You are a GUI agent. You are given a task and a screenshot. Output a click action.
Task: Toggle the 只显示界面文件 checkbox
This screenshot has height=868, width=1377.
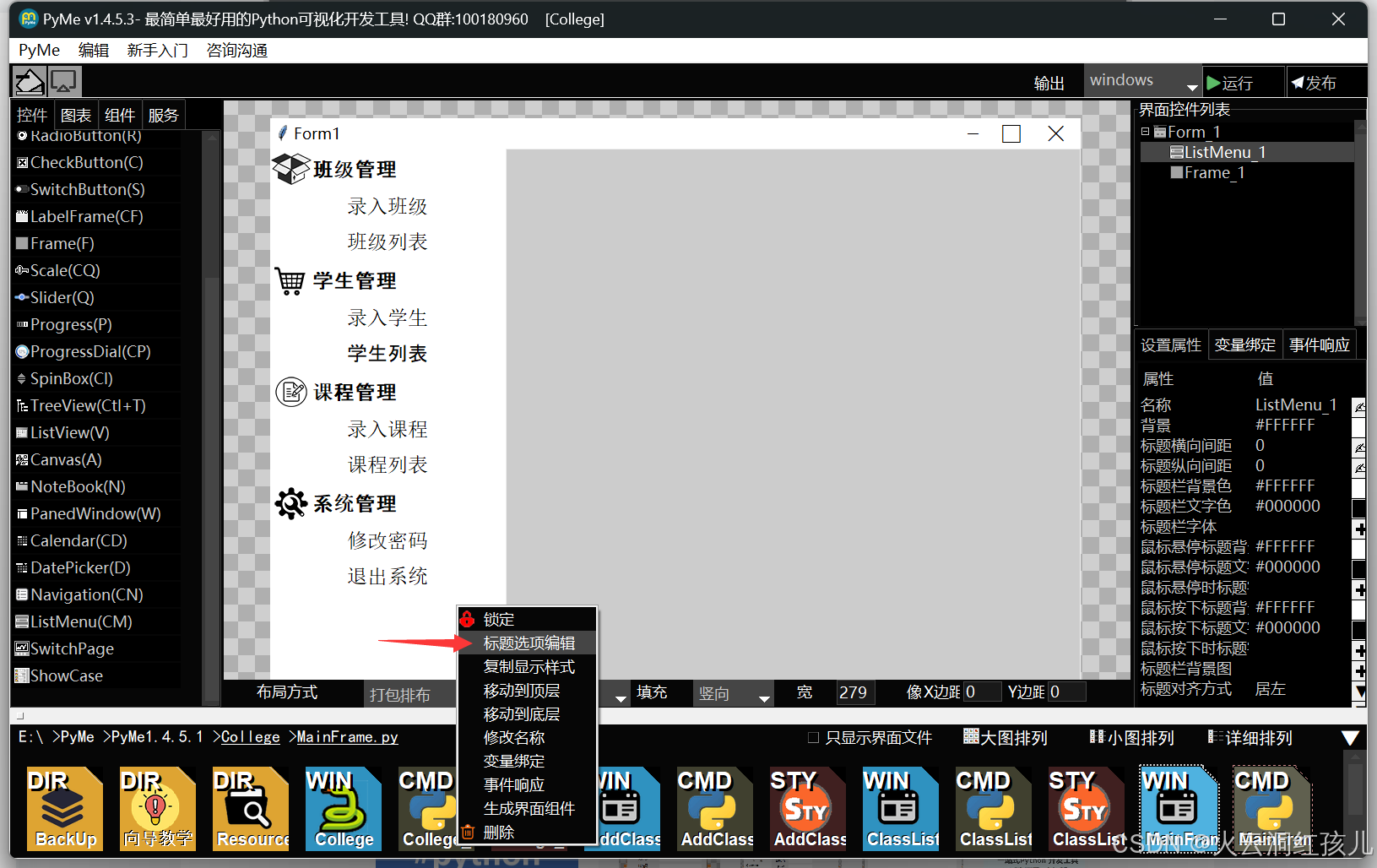813,737
